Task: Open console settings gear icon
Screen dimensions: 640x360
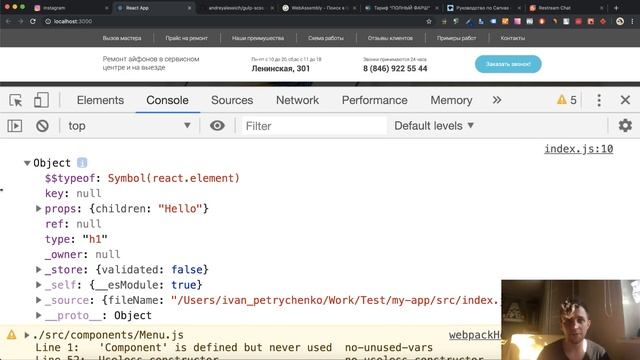Action: tap(625, 126)
